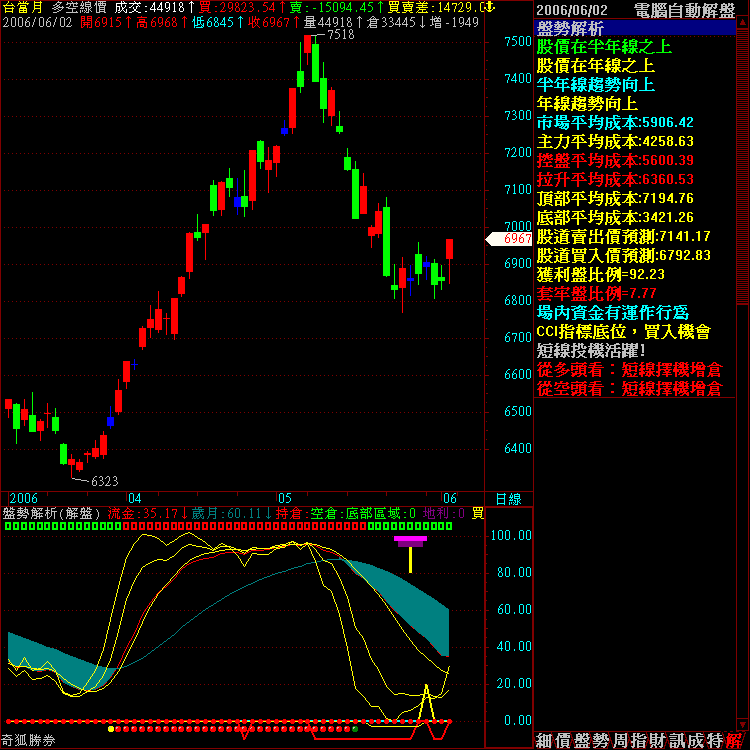This screenshot has width=750, height=750.
Task: Click the magenta signal marker in indicator panel
Action: (x=410, y=540)
